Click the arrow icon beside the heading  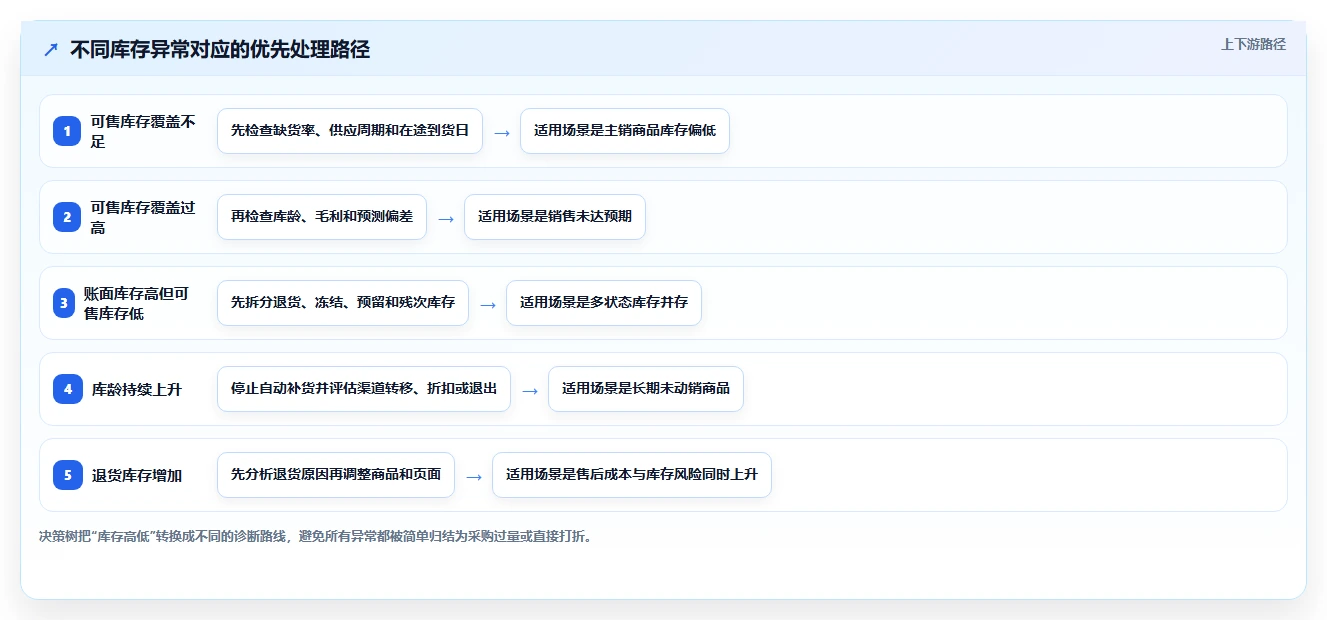(x=51, y=49)
